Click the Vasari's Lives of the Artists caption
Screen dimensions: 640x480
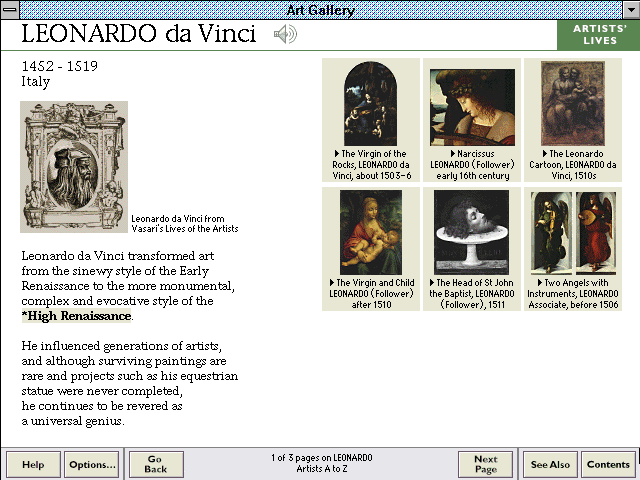coord(184,224)
